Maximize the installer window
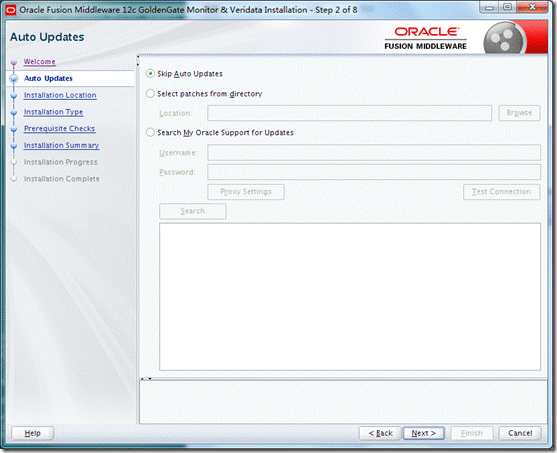 click(507, 7)
